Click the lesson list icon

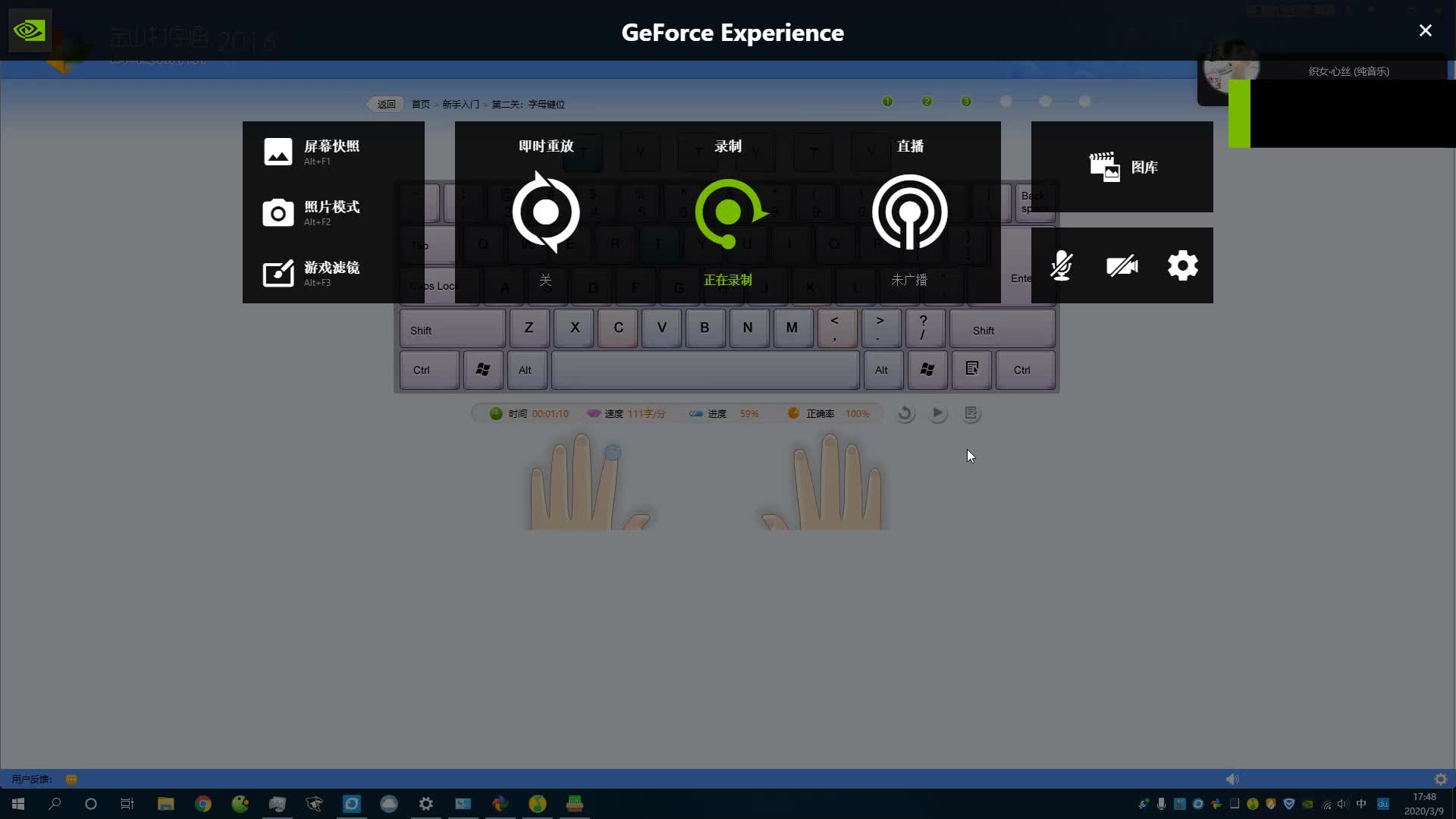click(x=971, y=413)
